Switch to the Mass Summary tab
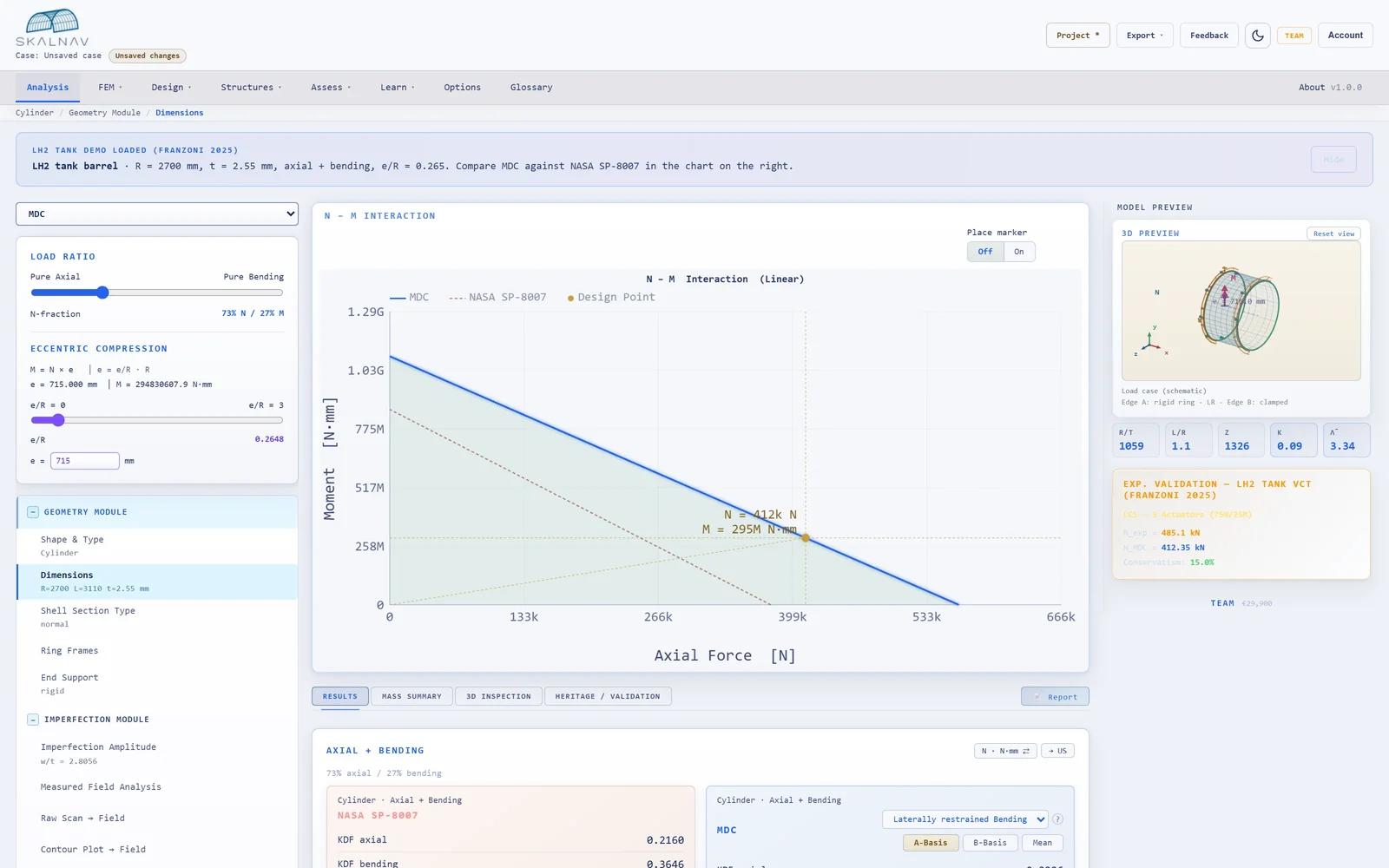 [x=411, y=696]
